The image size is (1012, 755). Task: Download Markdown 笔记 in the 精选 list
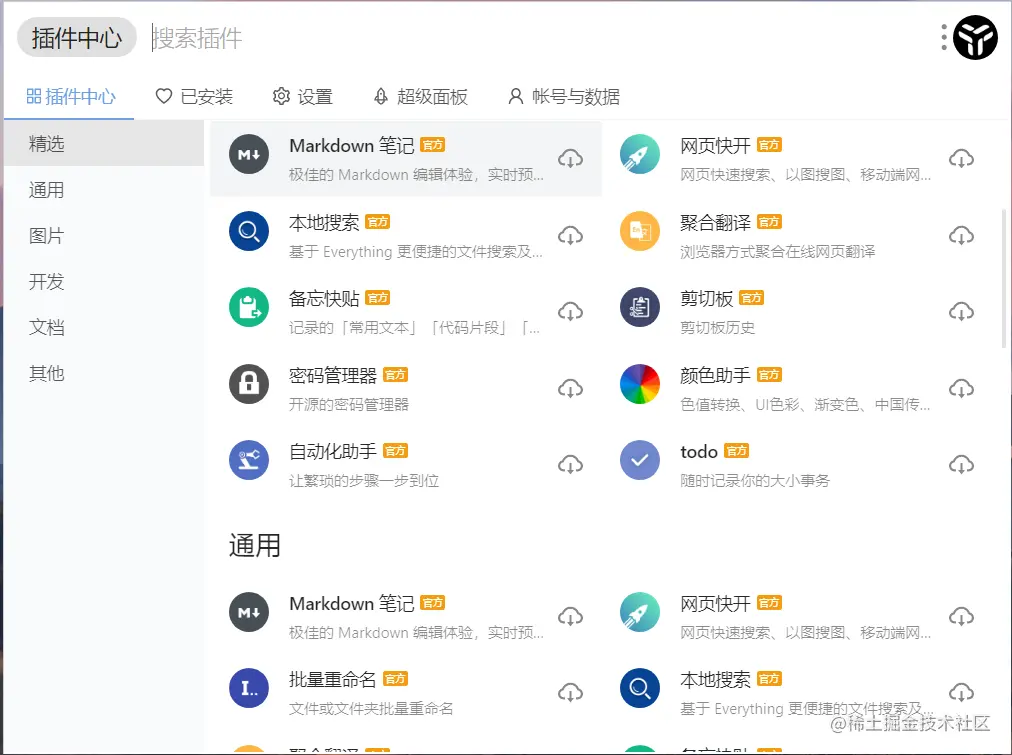(x=571, y=158)
